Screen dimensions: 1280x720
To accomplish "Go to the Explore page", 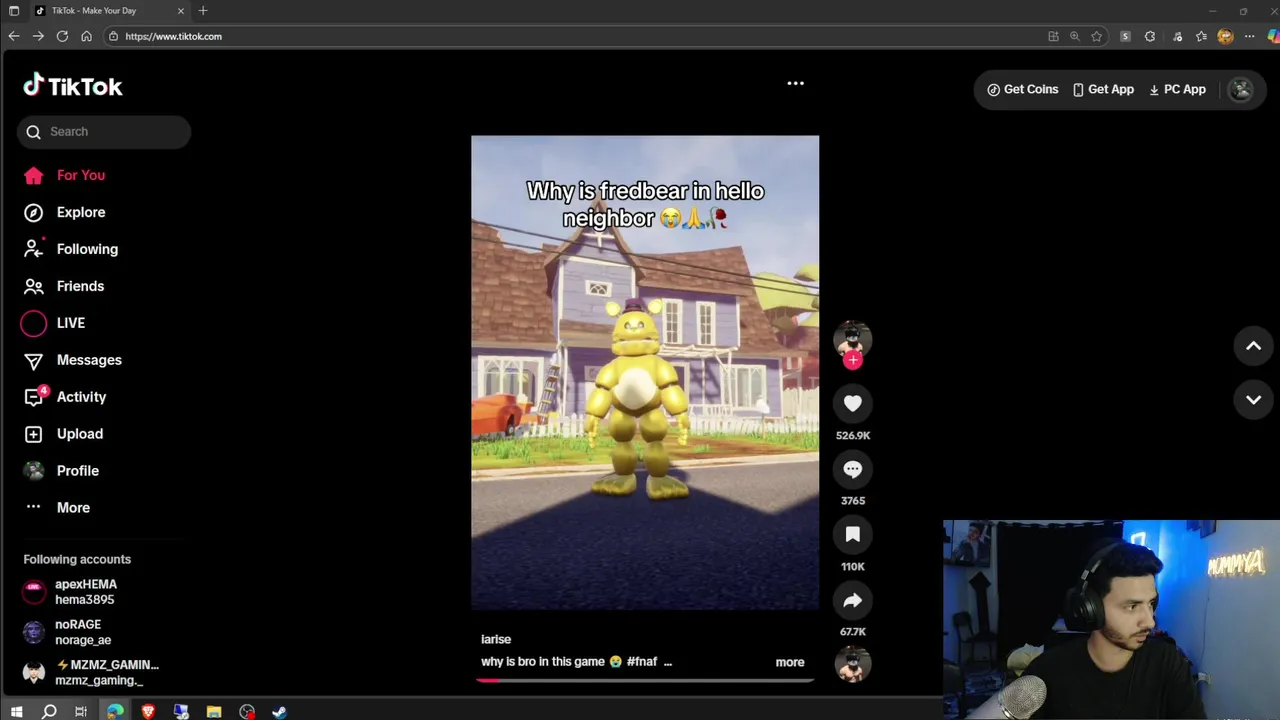I will [65, 212].
